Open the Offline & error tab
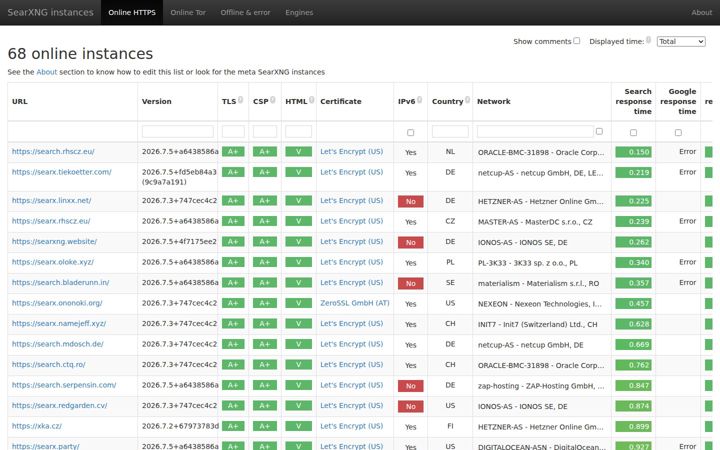Viewport: 720px width, 450px height. [x=245, y=12]
